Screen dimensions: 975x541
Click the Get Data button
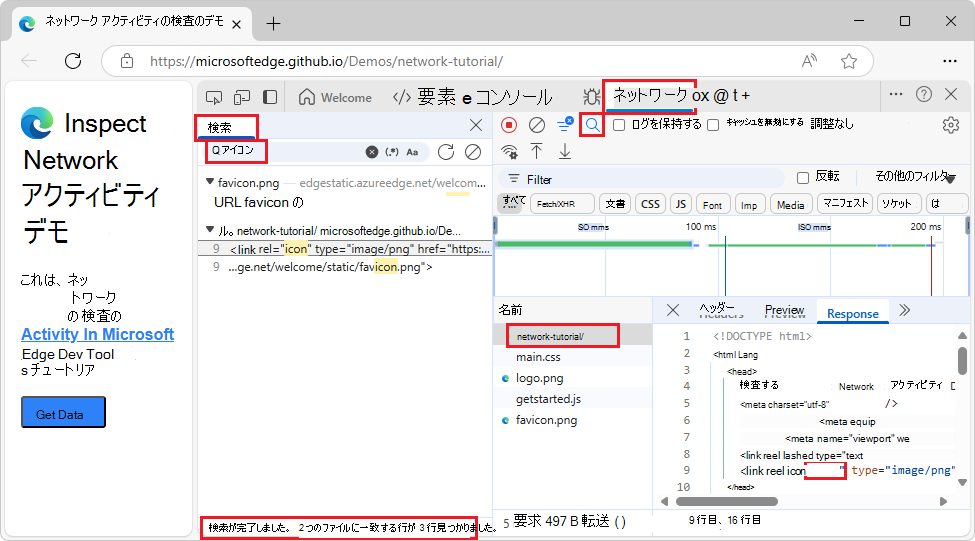63,412
